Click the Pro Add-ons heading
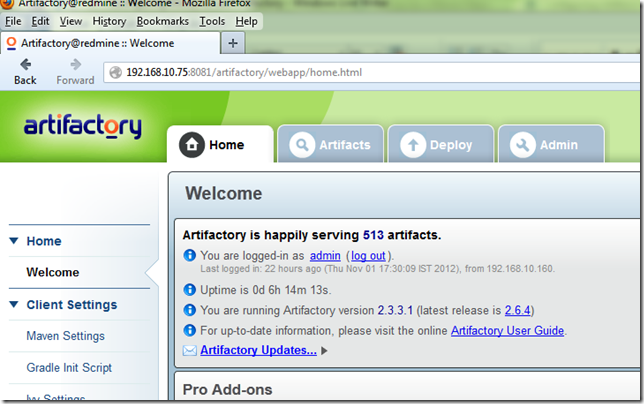Image resolution: width=644 pixels, height=404 pixels. click(x=228, y=390)
